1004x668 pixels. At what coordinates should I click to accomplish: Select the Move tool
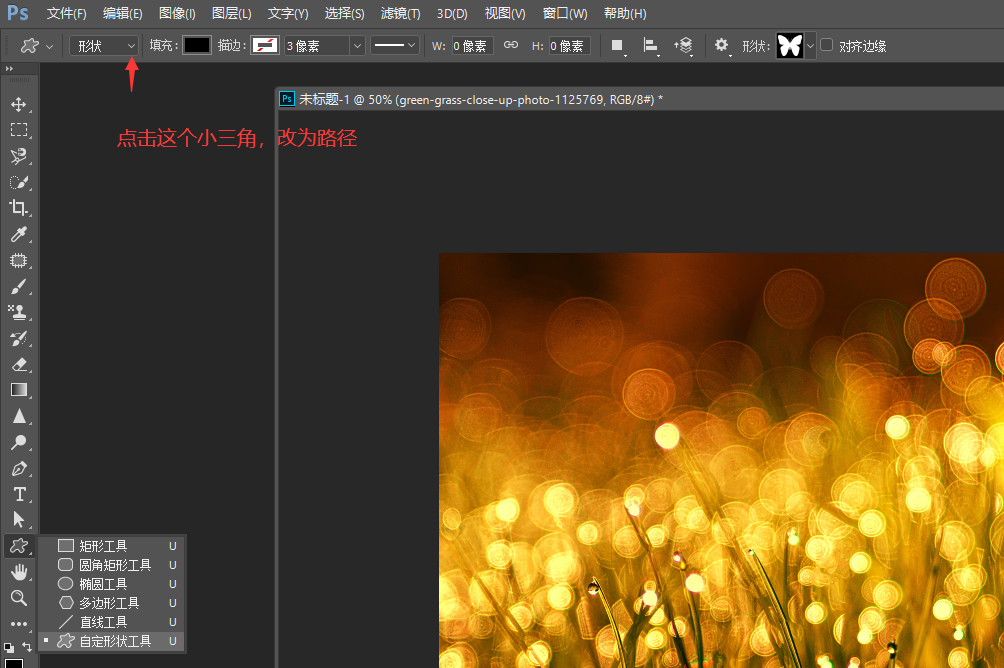18,104
